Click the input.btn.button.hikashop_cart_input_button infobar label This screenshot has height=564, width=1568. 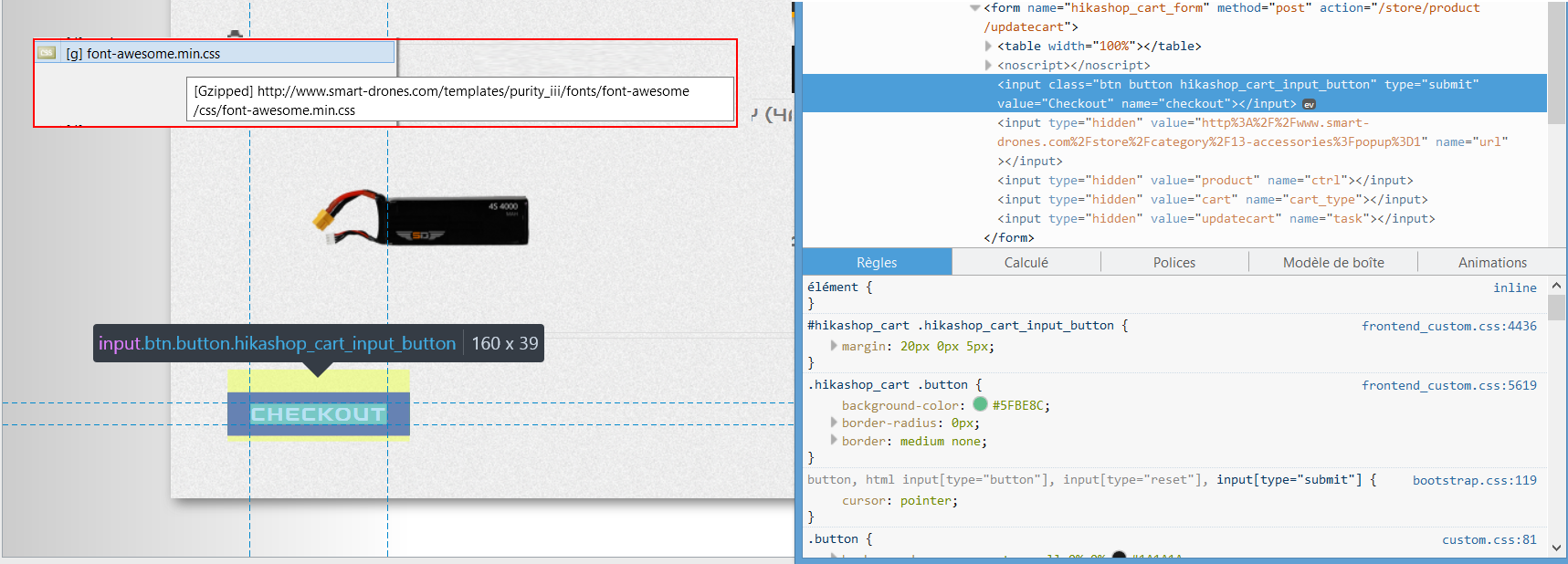(277, 343)
